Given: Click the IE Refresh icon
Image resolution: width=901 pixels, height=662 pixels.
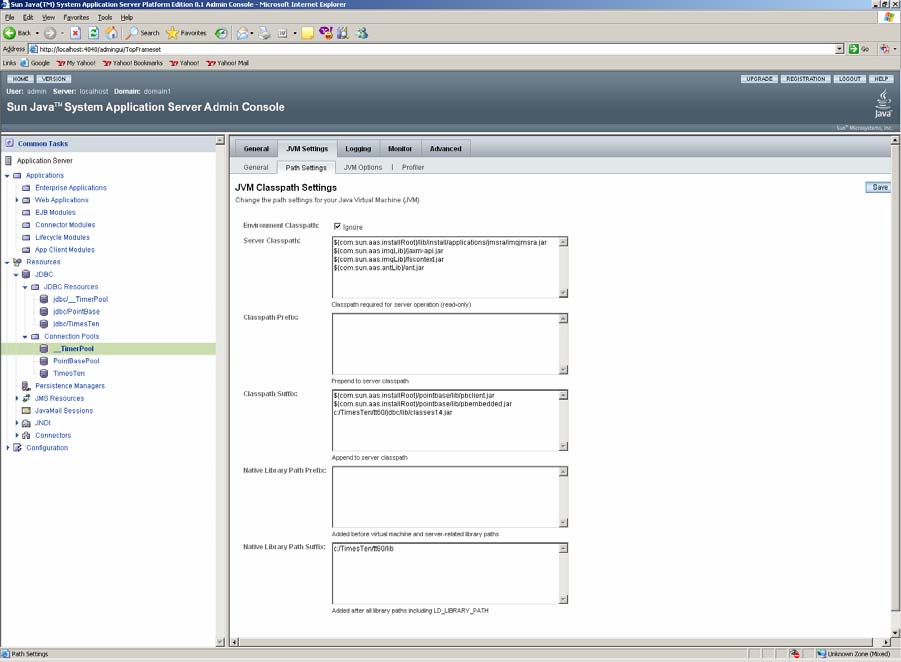Looking at the screenshot, I should (x=93, y=33).
